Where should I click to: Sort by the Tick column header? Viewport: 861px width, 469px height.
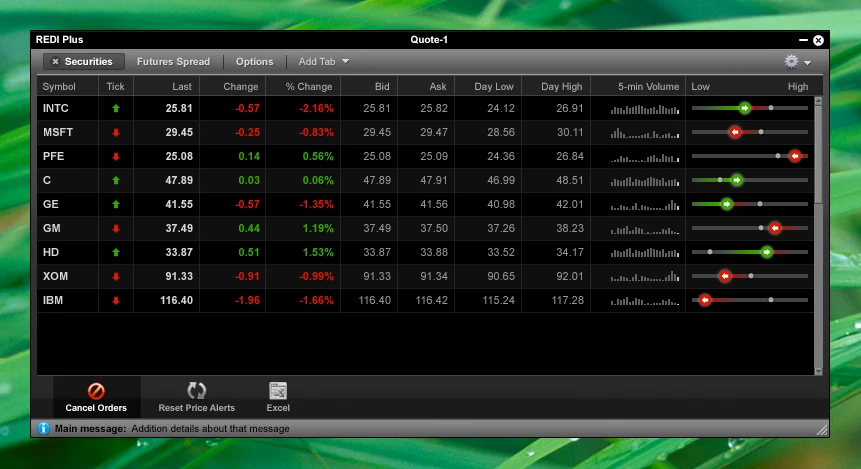point(115,86)
